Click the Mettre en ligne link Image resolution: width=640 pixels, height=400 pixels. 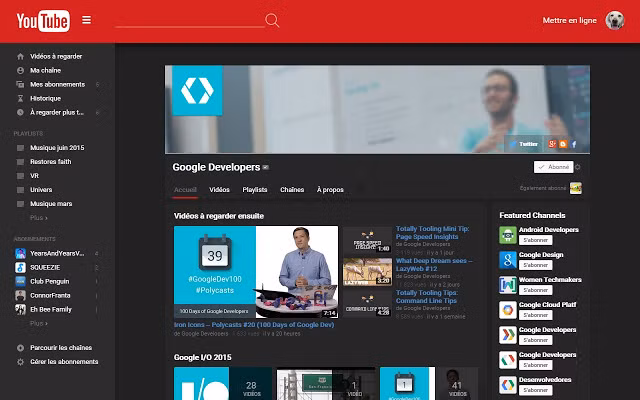click(569, 20)
